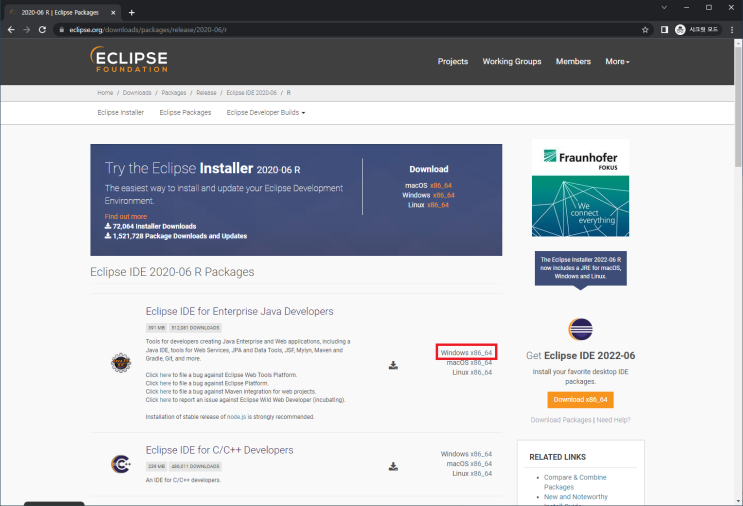This screenshot has width=743, height=506.
Task: Open the Members navigation item
Action: pos(573,61)
